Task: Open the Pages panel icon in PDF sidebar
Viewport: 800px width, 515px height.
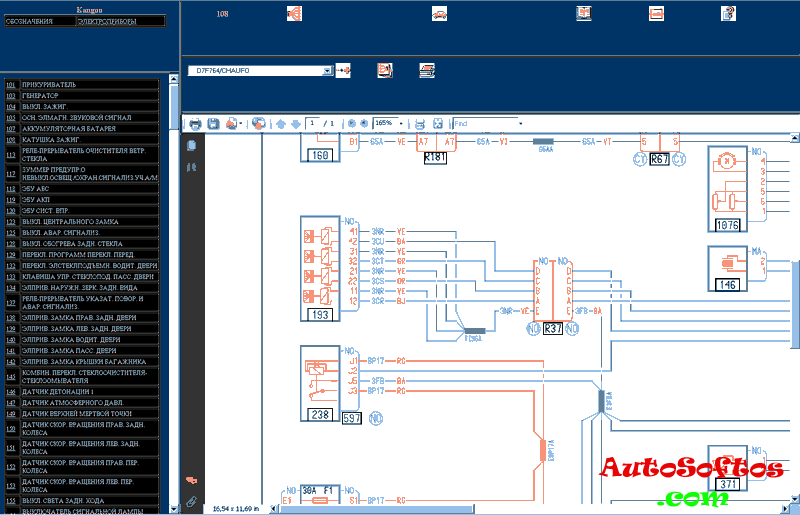Action: click(x=191, y=145)
